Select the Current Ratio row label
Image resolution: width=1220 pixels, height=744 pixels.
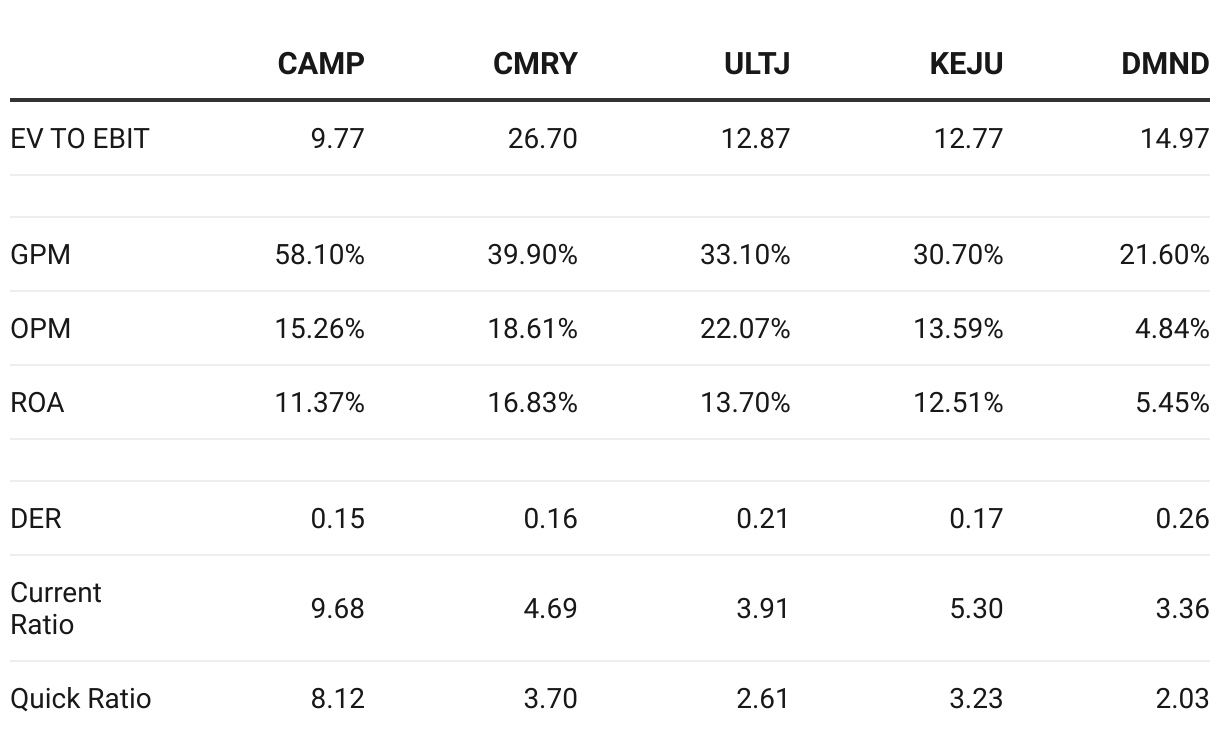[56, 608]
